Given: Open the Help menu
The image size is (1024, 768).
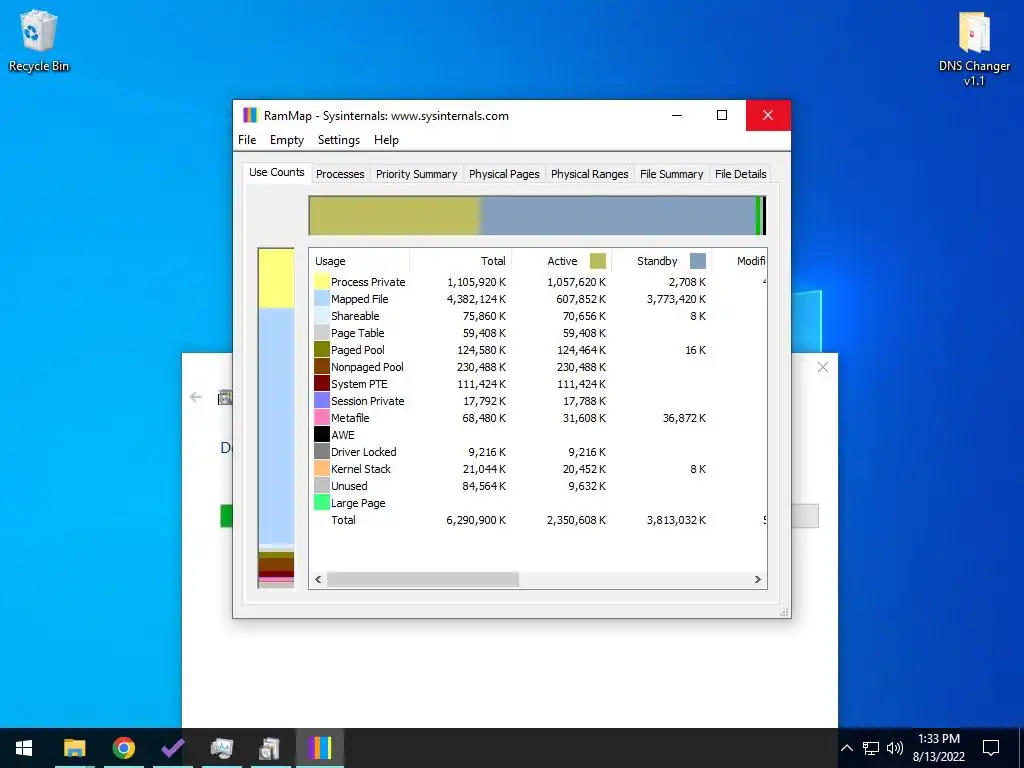Looking at the screenshot, I should [x=386, y=140].
